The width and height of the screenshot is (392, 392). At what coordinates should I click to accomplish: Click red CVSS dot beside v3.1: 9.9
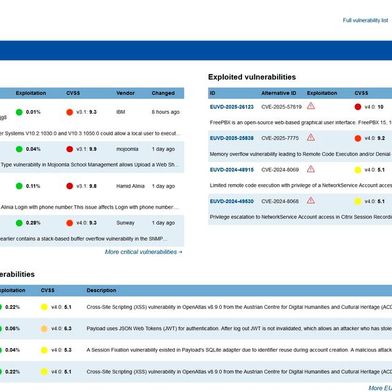(70, 149)
